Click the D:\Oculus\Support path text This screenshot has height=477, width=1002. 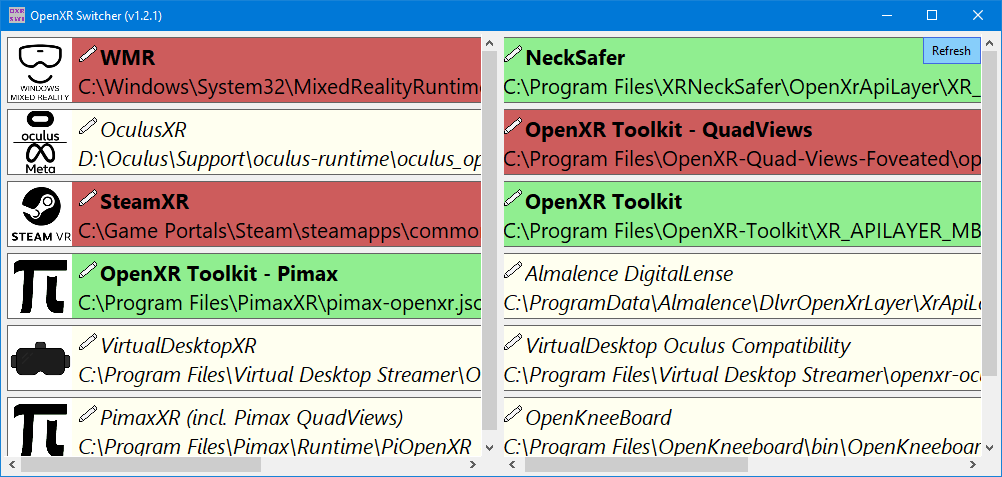(x=279, y=160)
